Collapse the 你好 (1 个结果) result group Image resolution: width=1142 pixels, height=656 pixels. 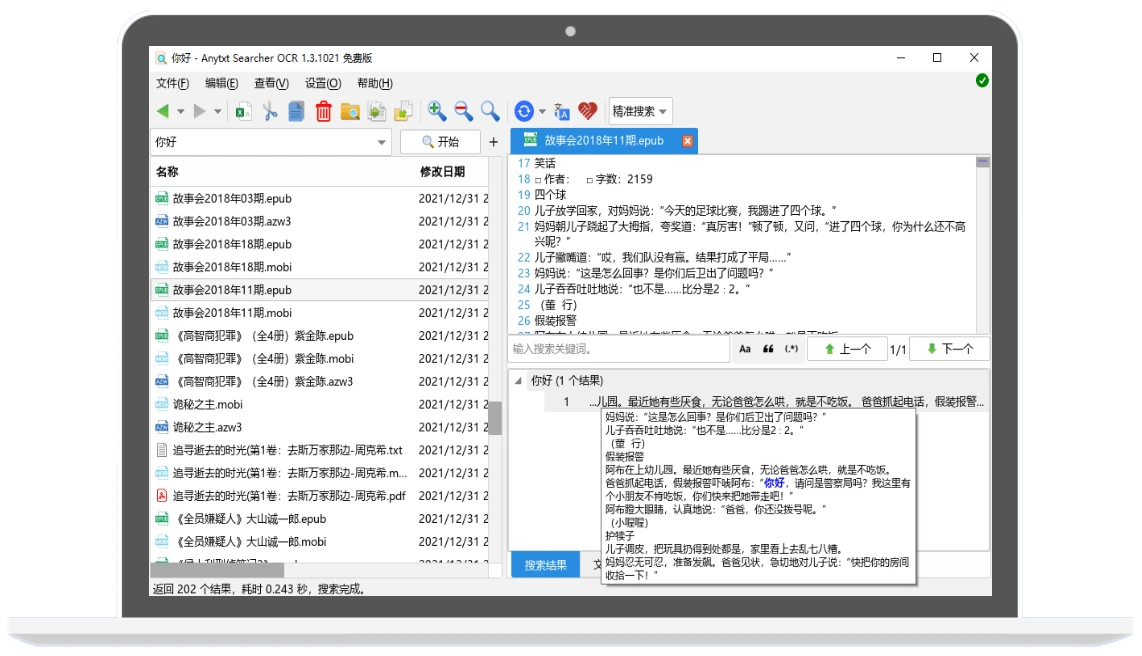(x=516, y=381)
